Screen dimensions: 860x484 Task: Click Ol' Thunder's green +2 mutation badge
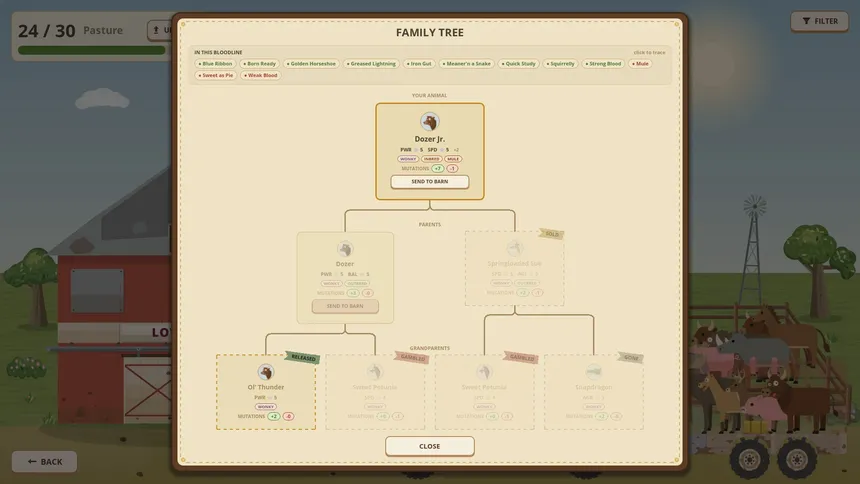tap(274, 417)
